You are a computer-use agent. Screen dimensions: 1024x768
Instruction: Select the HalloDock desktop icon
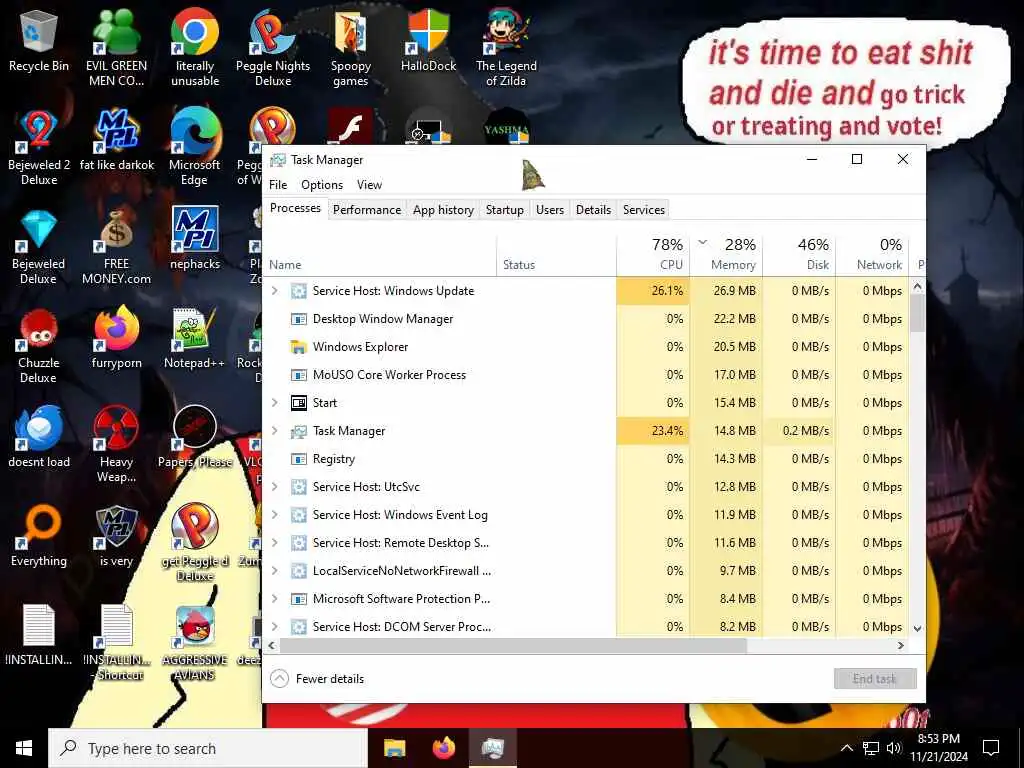428,40
